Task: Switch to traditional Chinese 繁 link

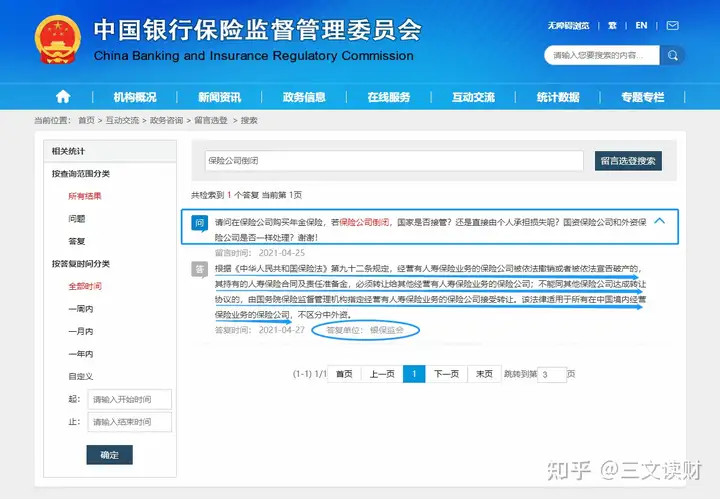Action: coord(612,26)
